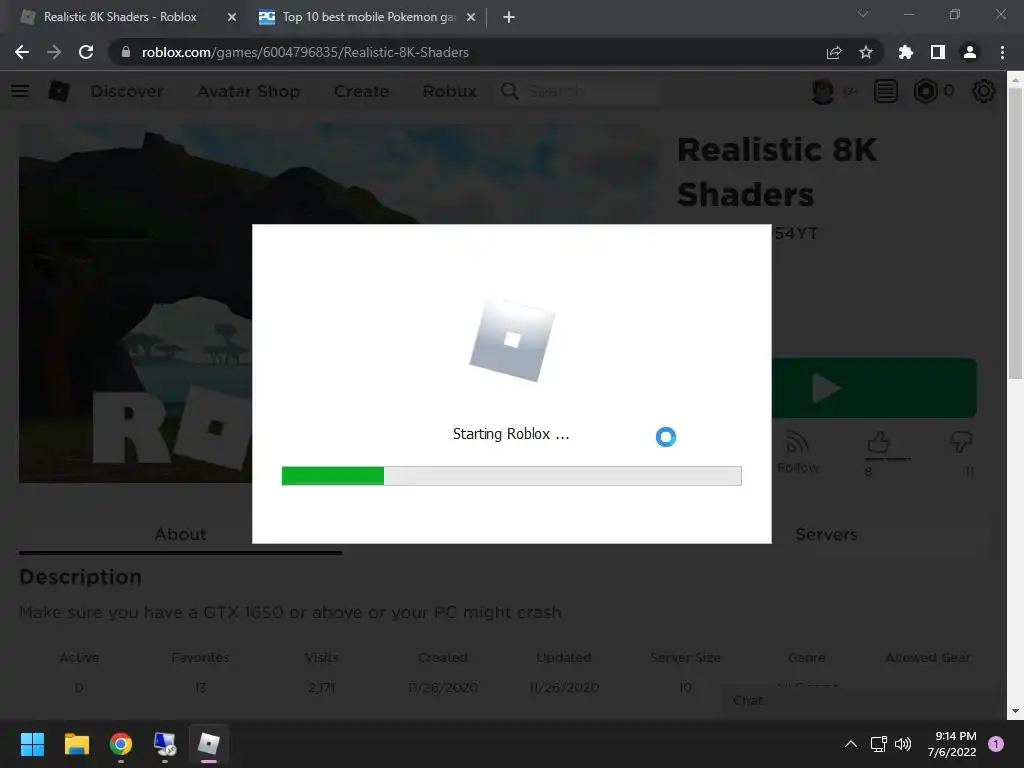Screen dimensions: 1024x768
Task: Close the Realistic 8K Shaders tab
Action: pyautogui.click(x=232, y=18)
